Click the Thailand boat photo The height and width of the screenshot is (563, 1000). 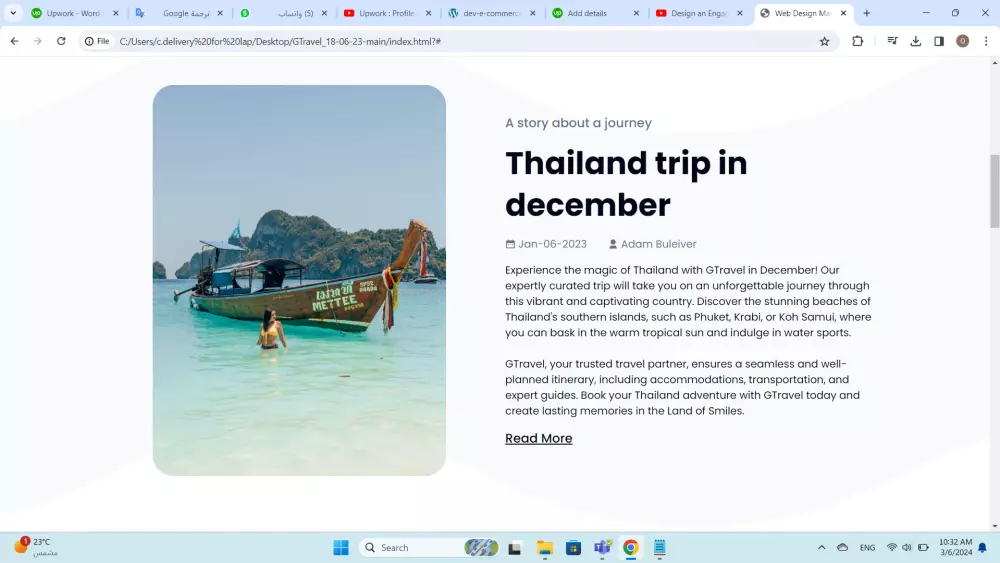pos(299,280)
